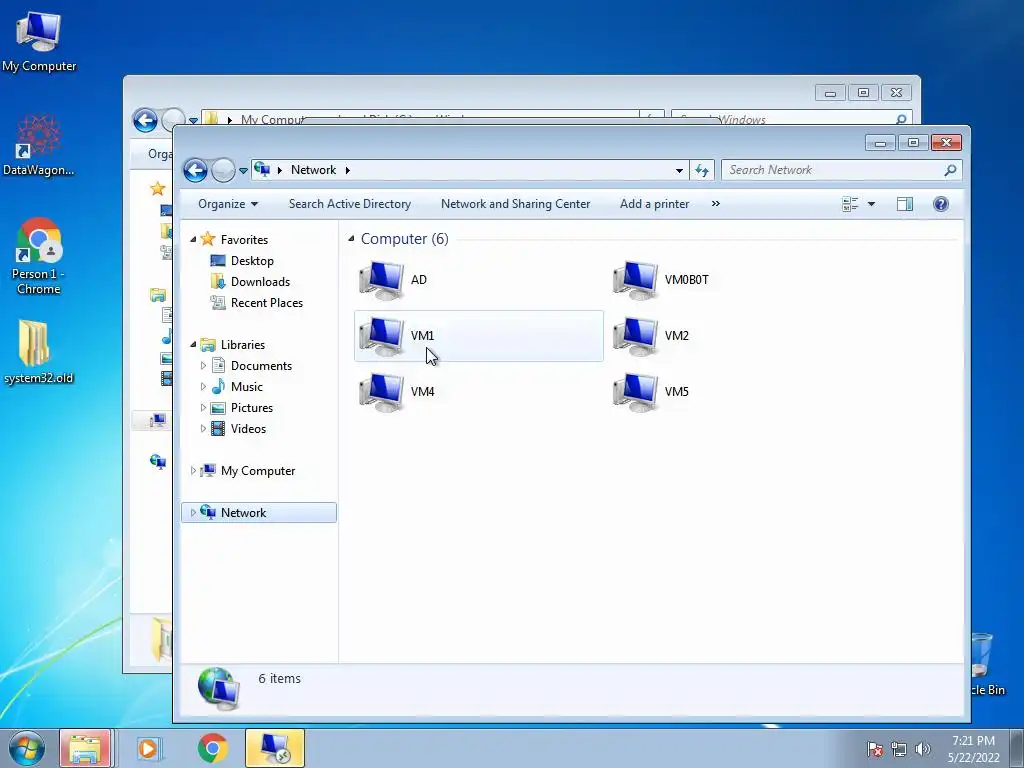Expand the Network tree node
Image resolution: width=1024 pixels, height=768 pixels.
coord(193,513)
